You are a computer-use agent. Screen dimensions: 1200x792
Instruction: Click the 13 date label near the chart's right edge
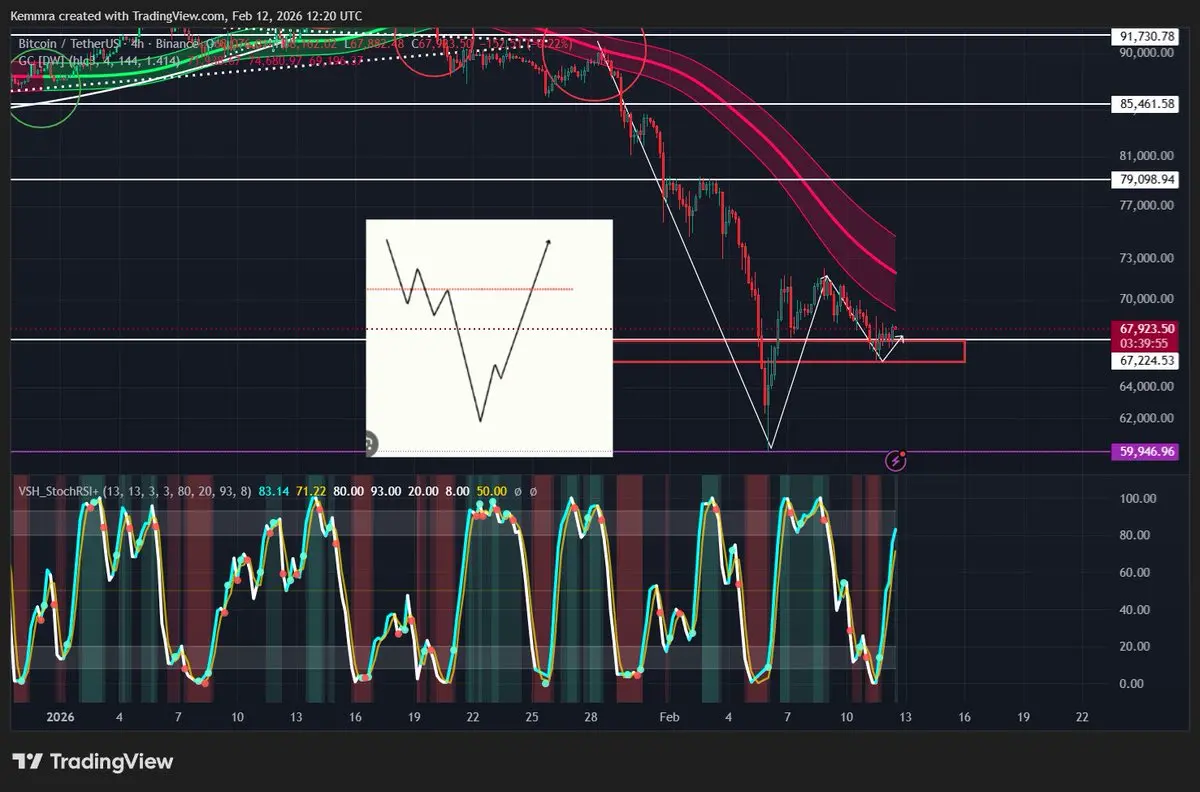pyautogui.click(x=904, y=717)
